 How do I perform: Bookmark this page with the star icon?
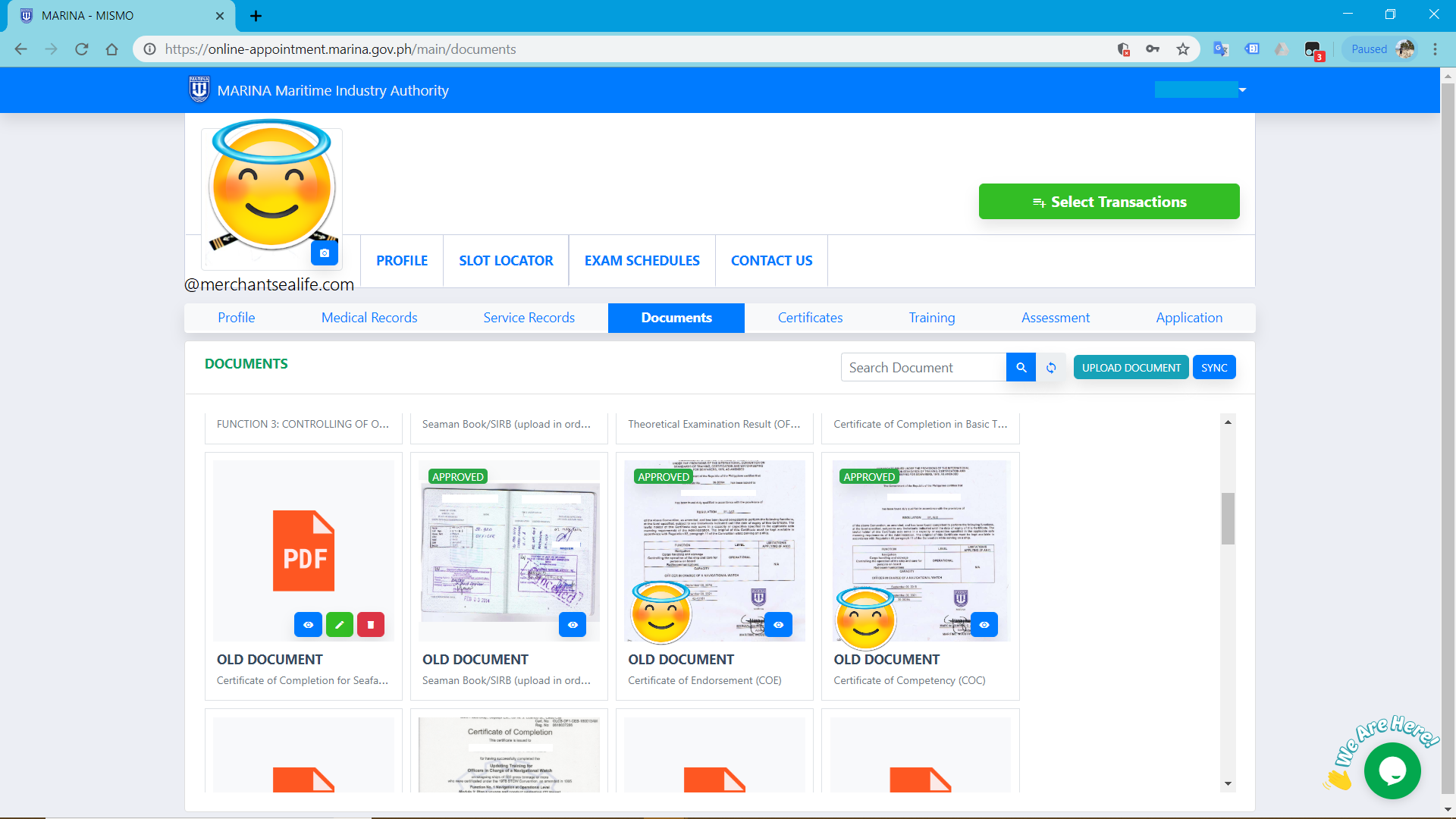(1183, 49)
